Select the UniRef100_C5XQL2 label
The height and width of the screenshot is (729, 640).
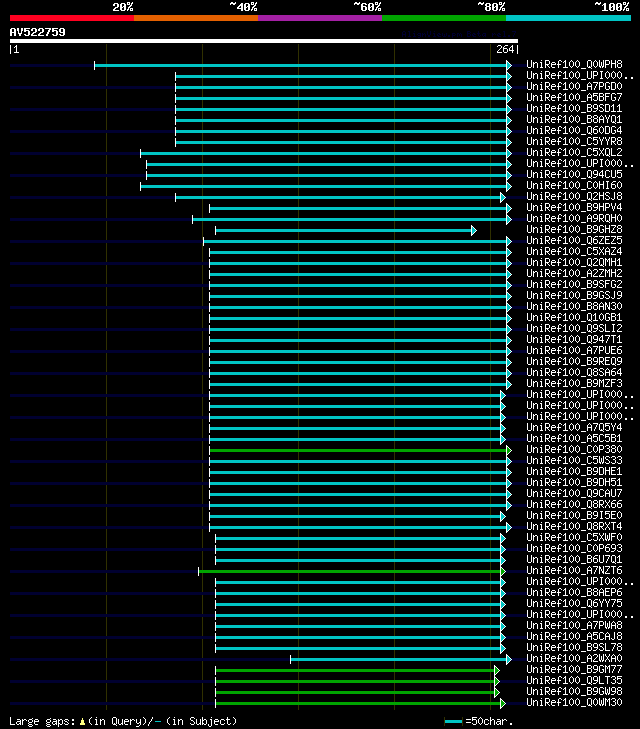click(574, 152)
